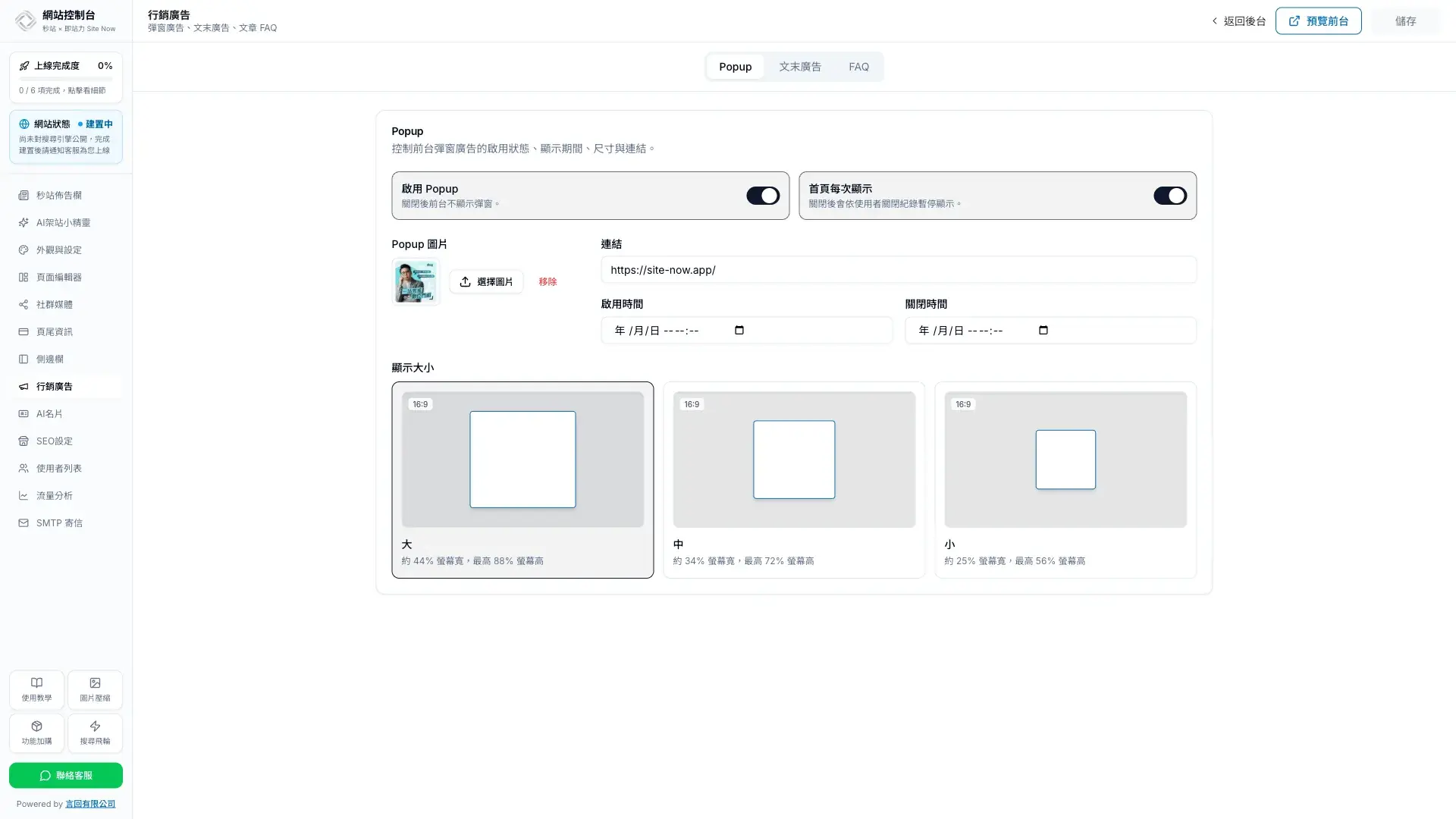
Task: Click the sidebar panel icon for 側邊欄
Action: [x=24, y=359]
